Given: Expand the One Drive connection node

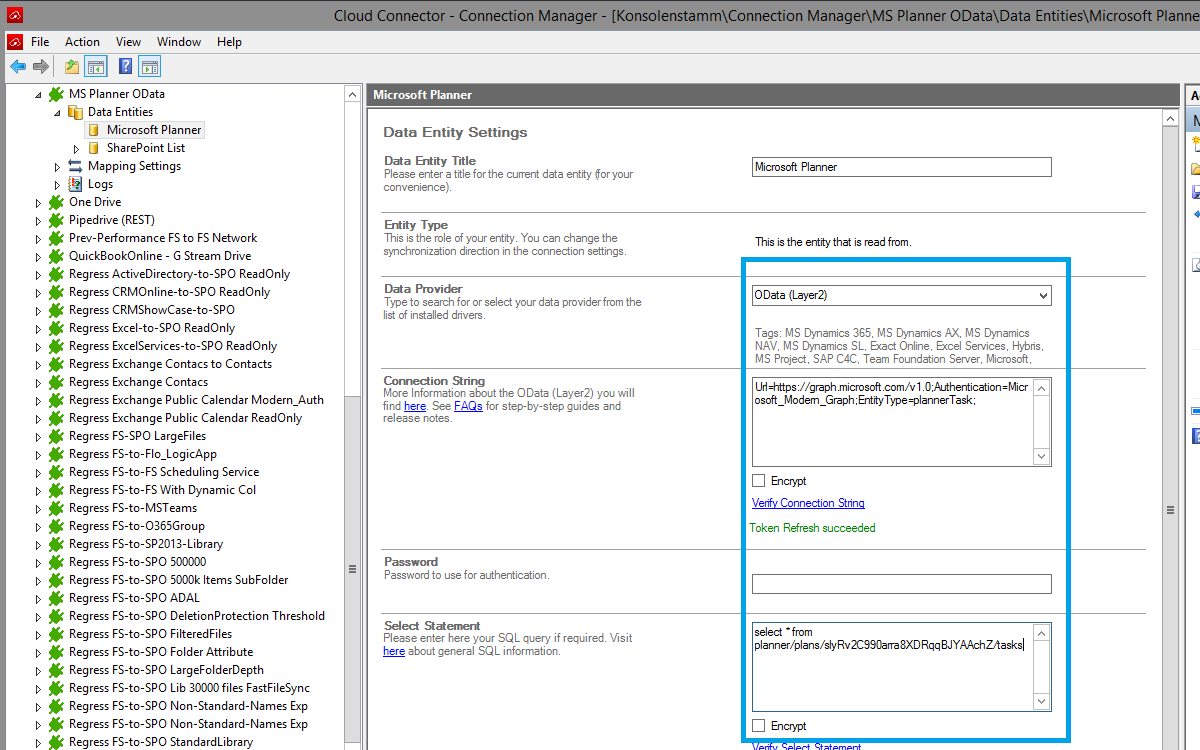Looking at the screenshot, I should pos(39,202).
